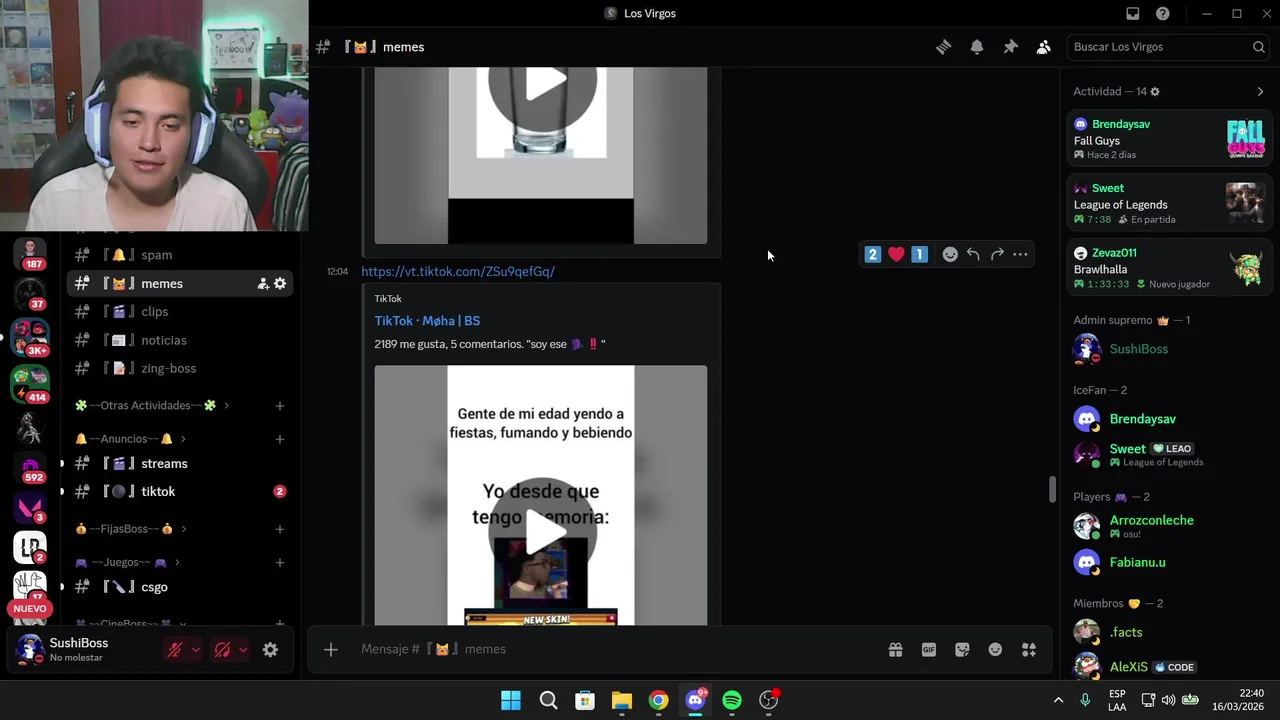Open microphone input options dropdown
This screenshot has width=1280, height=720.
pyautogui.click(x=196, y=650)
